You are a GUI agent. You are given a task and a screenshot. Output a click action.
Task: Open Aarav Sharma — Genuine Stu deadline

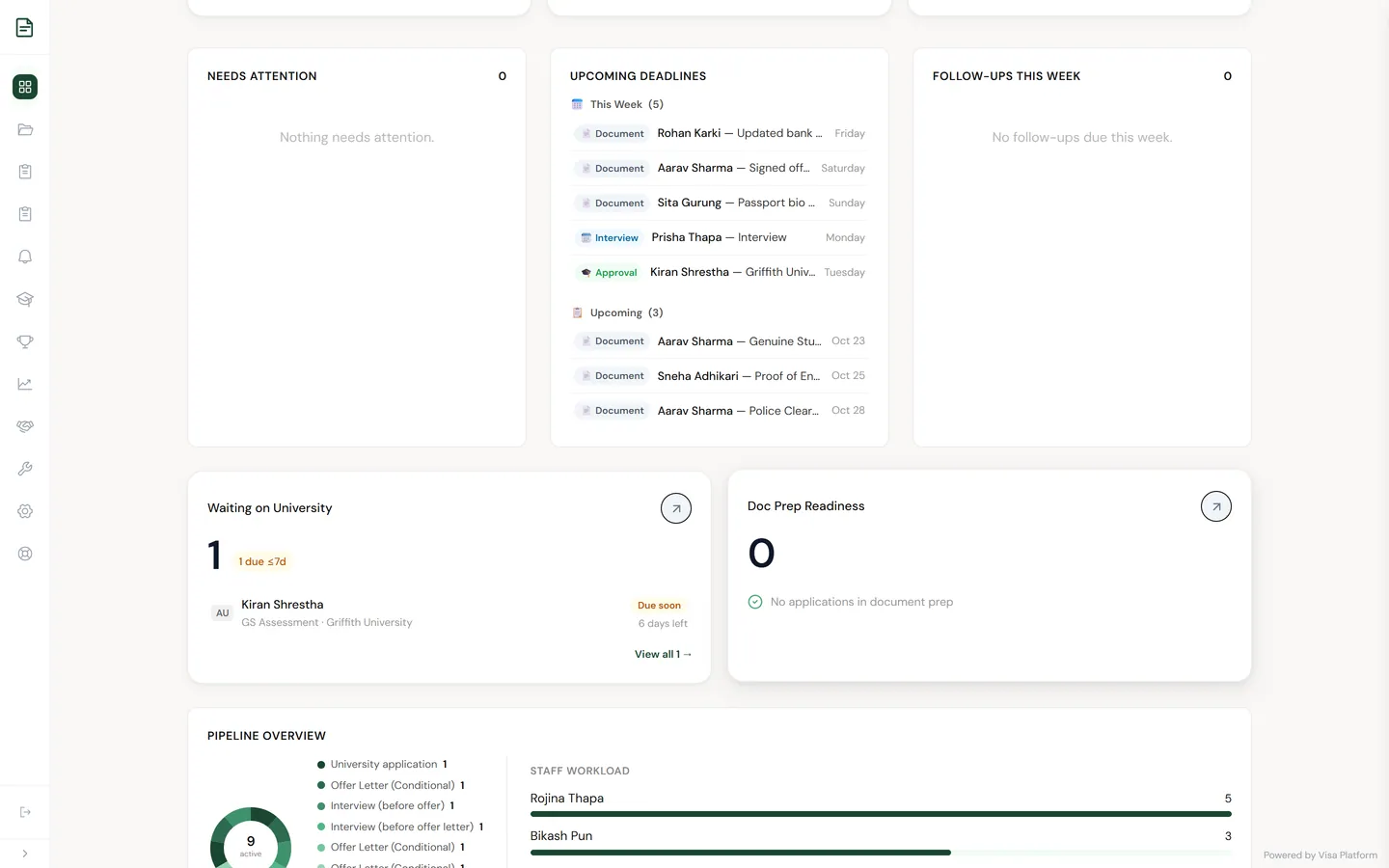[x=720, y=340]
